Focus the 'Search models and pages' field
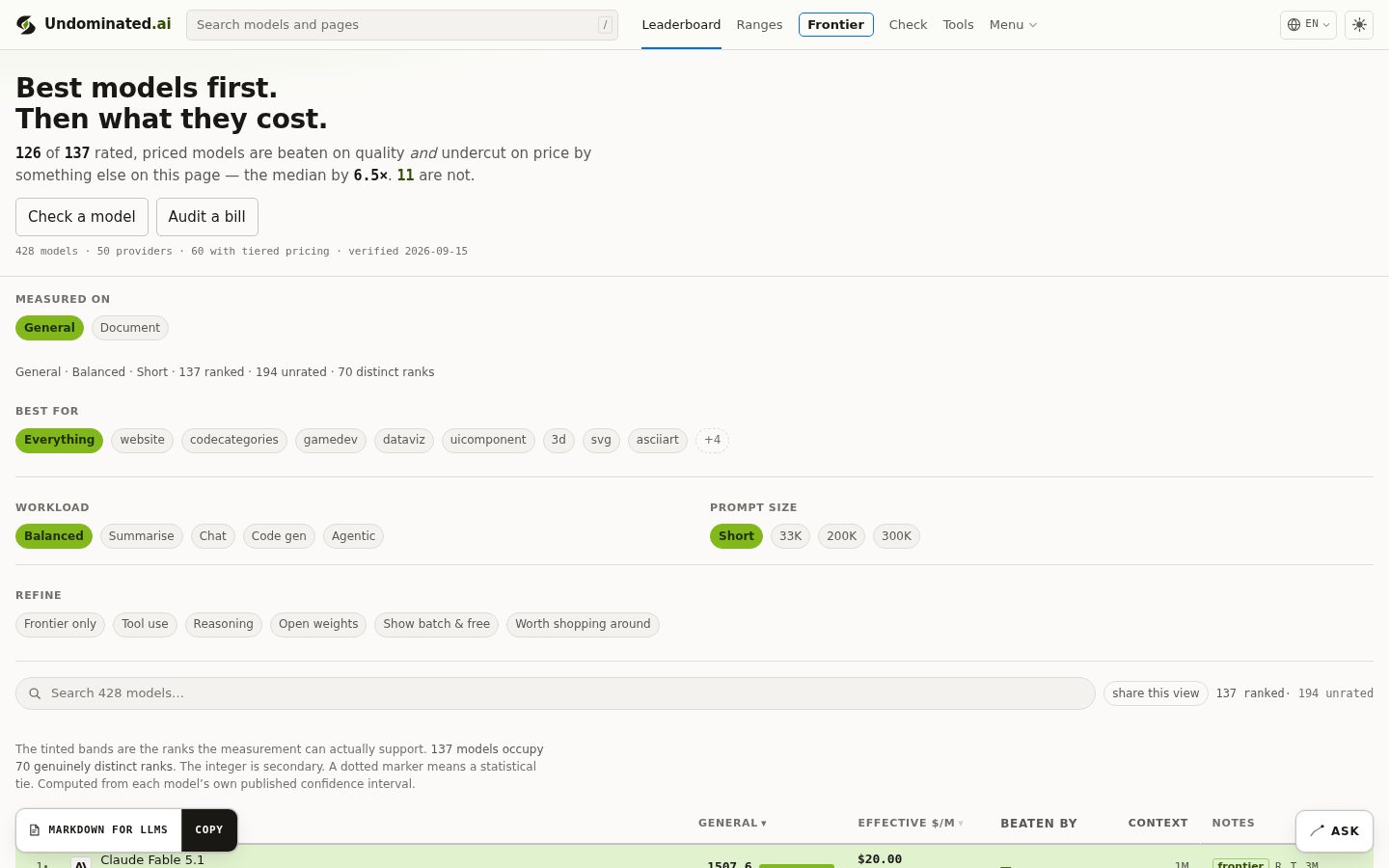Image resolution: width=1389 pixels, height=868 pixels. click(402, 25)
